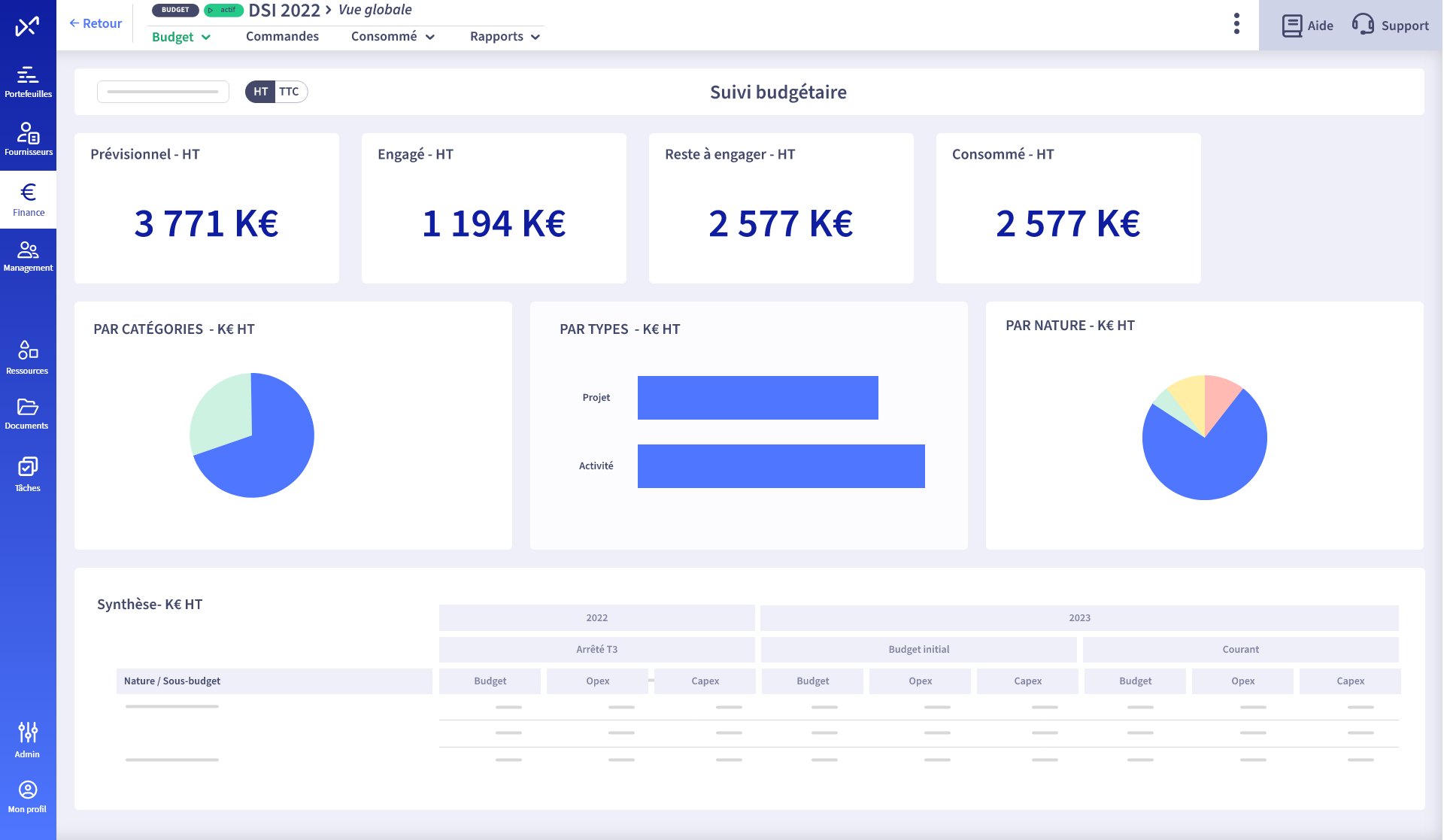Open the Finance section

click(28, 198)
